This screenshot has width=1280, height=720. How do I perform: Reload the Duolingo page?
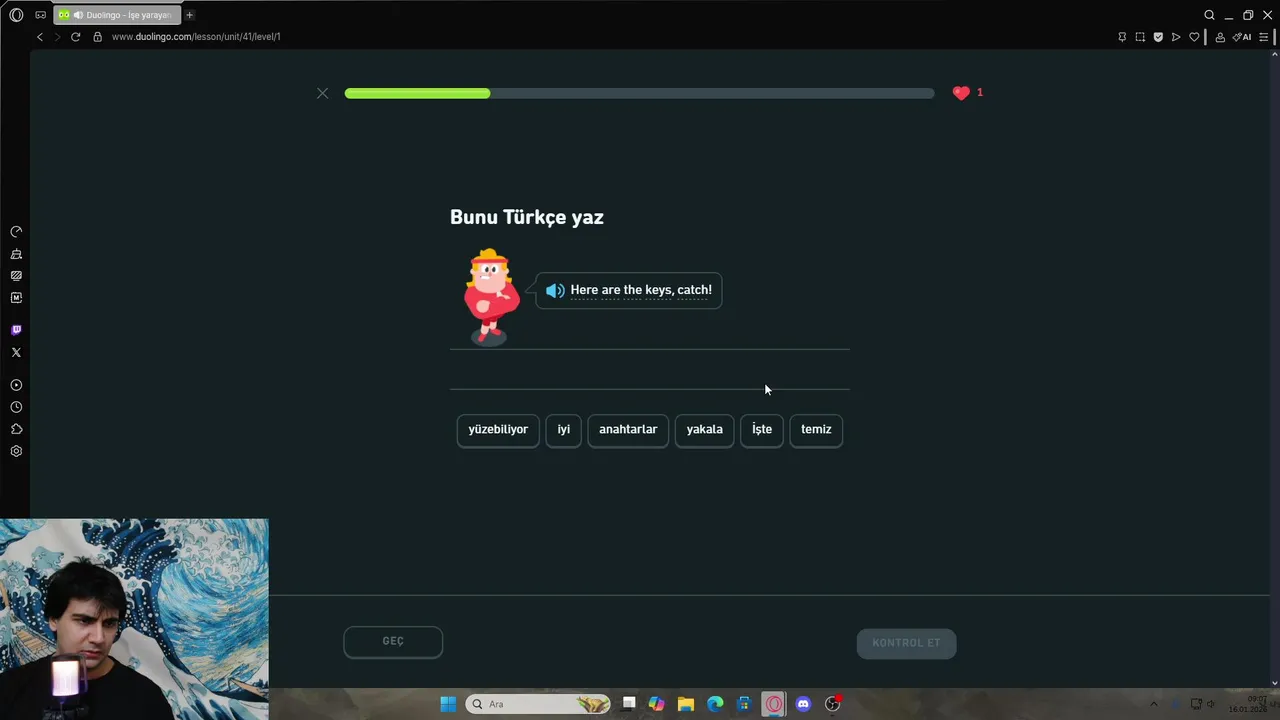pyautogui.click(x=75, y=37)
